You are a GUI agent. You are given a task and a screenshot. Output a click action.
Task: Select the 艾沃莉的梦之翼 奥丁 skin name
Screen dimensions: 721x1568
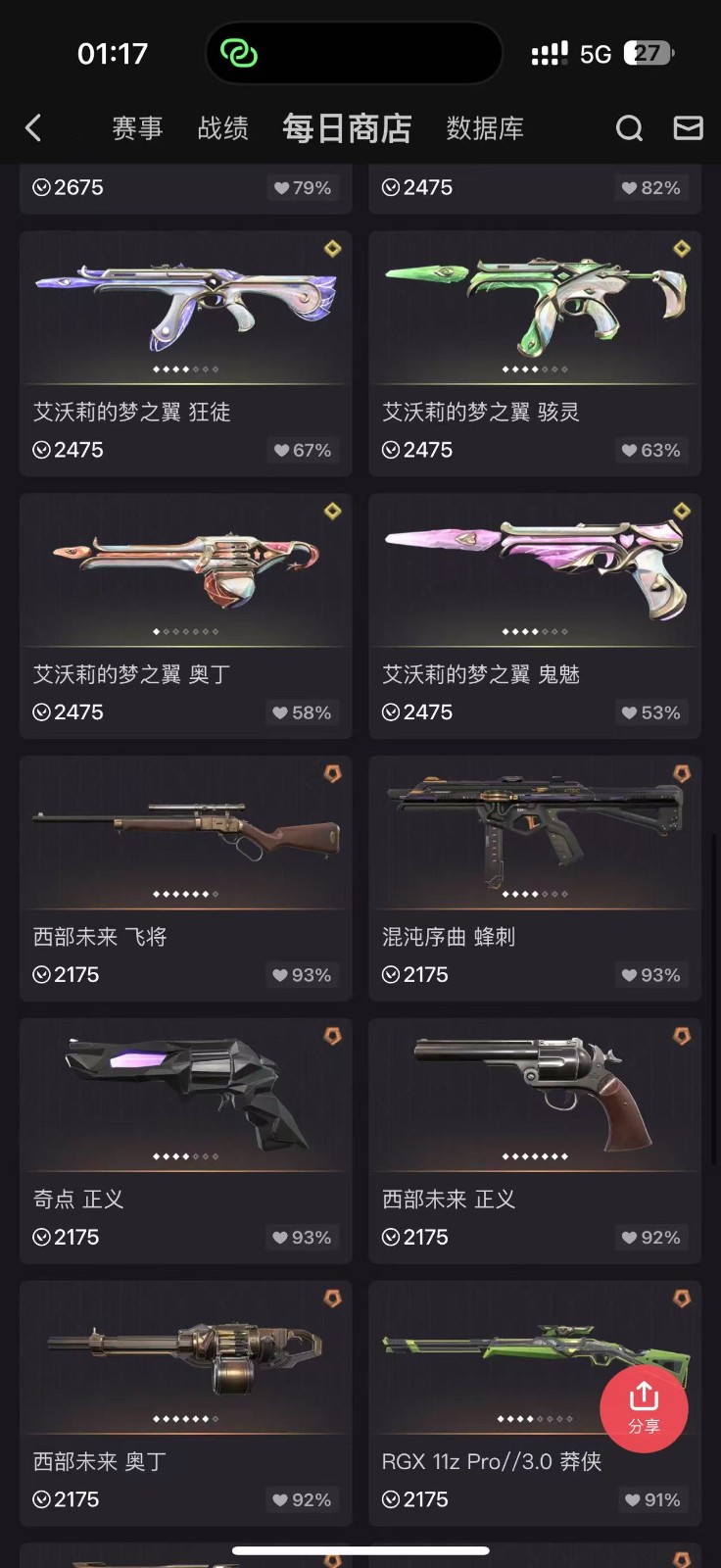pos(131,674)
